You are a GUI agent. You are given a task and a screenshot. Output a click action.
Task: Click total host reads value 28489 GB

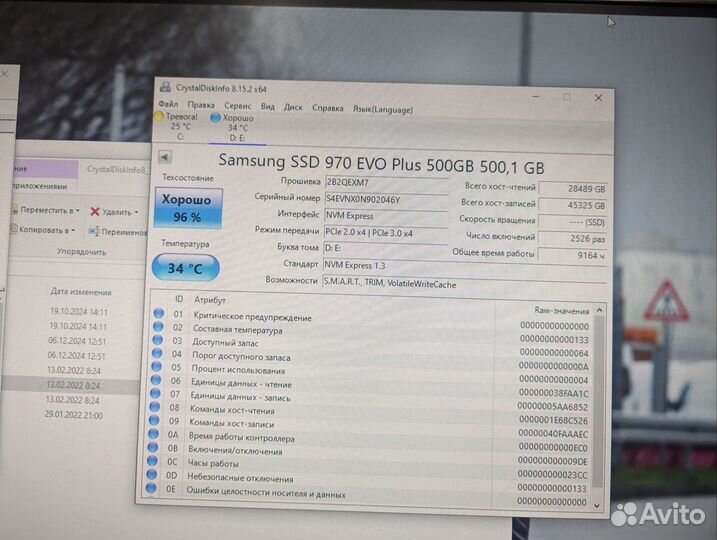pyautogui.click(x=573, y=188)
